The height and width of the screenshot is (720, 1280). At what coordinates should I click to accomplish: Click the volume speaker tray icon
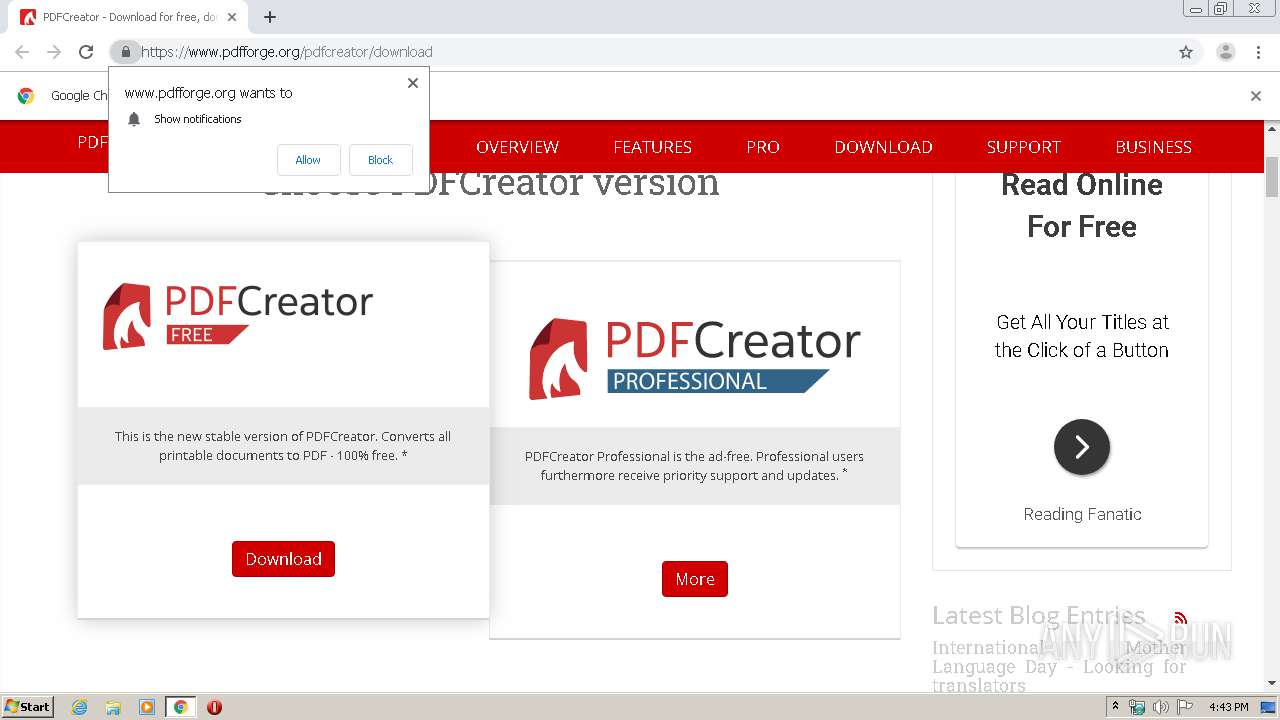point(1160,707)
